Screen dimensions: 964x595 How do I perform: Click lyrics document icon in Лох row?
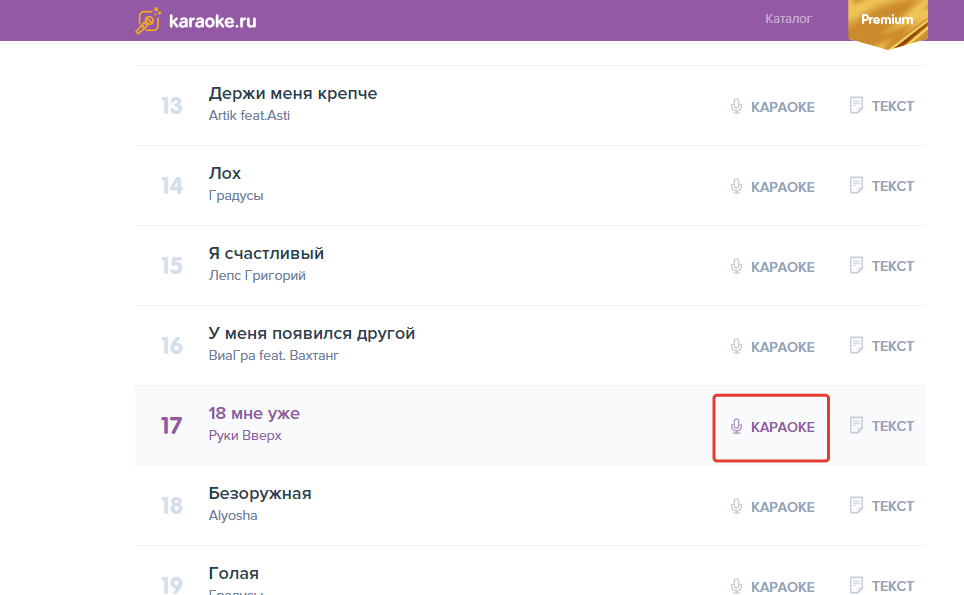tap(856, 185)
